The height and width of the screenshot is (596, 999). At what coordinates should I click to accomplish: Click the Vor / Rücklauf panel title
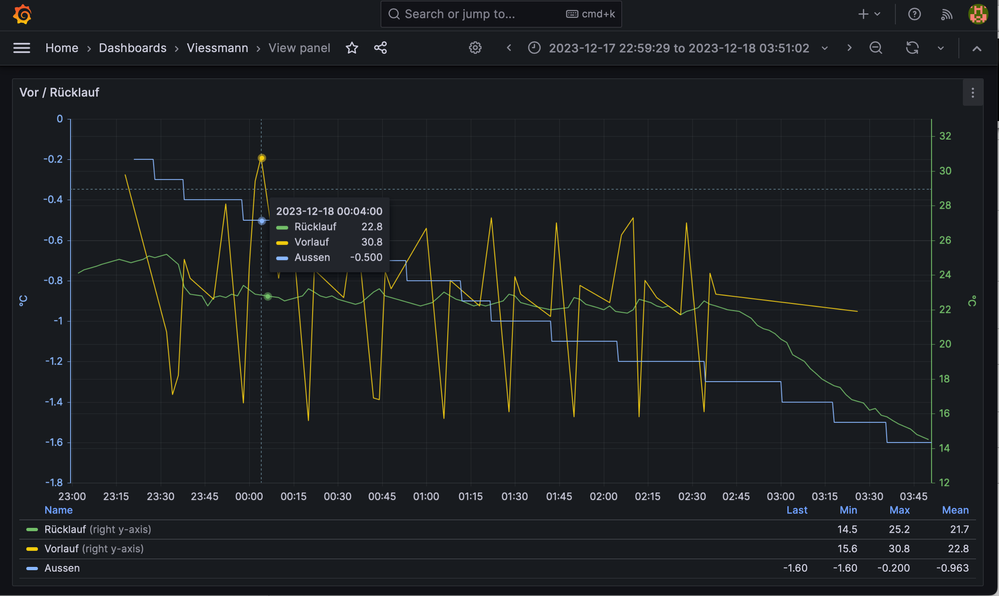[x=59, y=92]
